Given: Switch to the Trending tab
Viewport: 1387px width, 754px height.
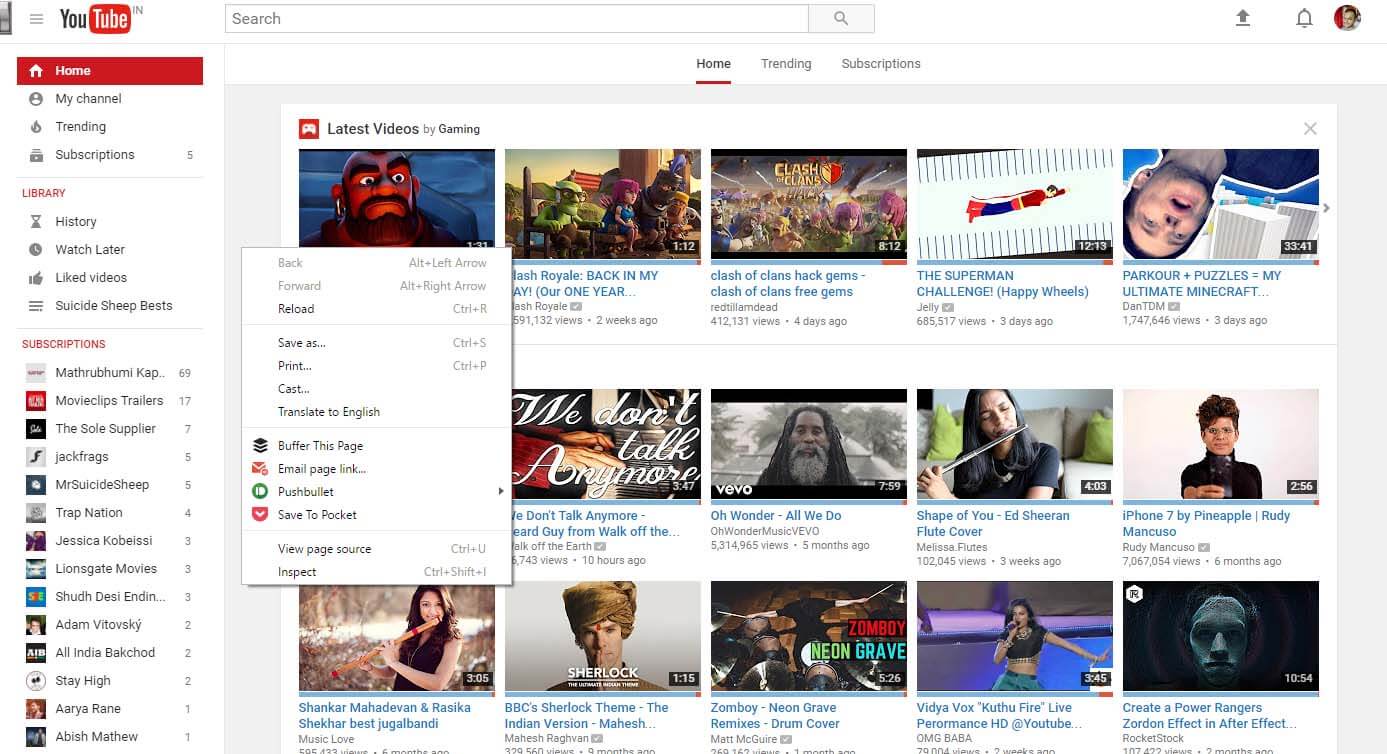Looking at the screenshot, I should [786, 64].
